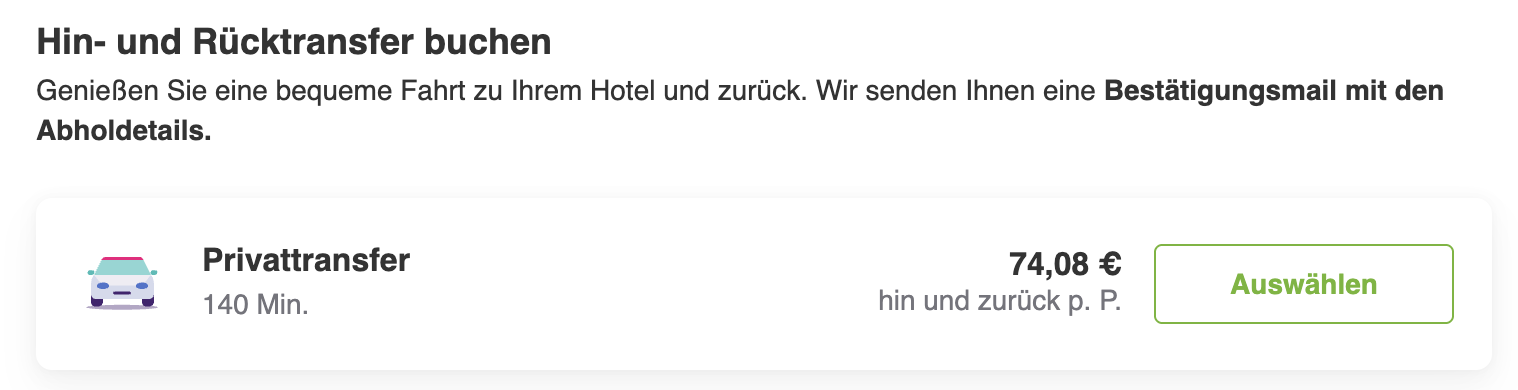Click the car icon's pink roof

[122, 258]
